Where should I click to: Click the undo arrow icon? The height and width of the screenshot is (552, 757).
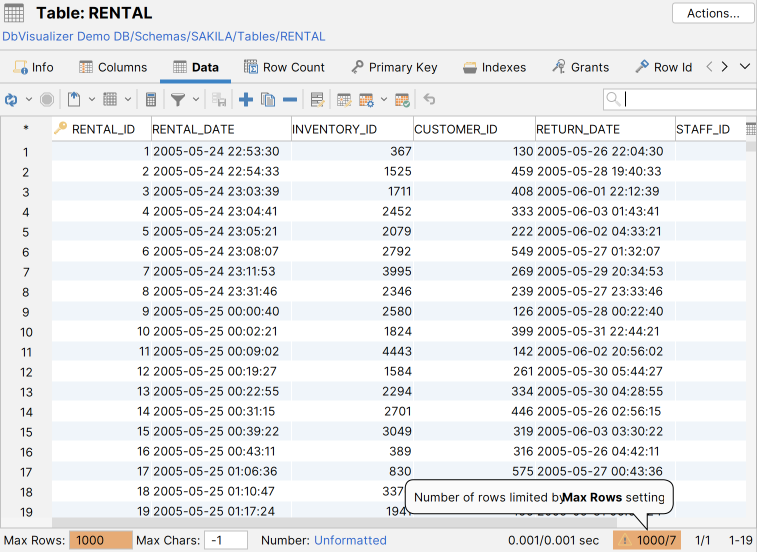pyautogui.click(x=429, y=100)
